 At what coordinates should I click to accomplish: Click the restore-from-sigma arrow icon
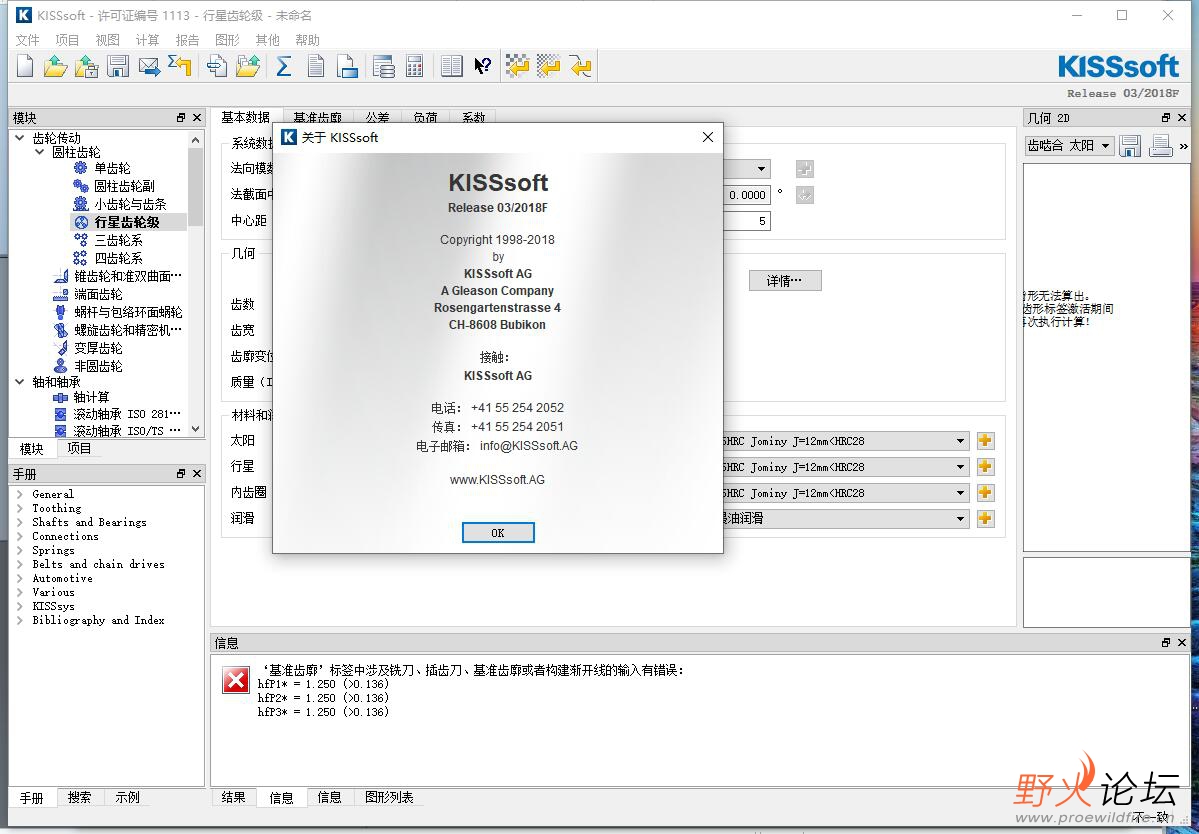click(x=180, y=67)
